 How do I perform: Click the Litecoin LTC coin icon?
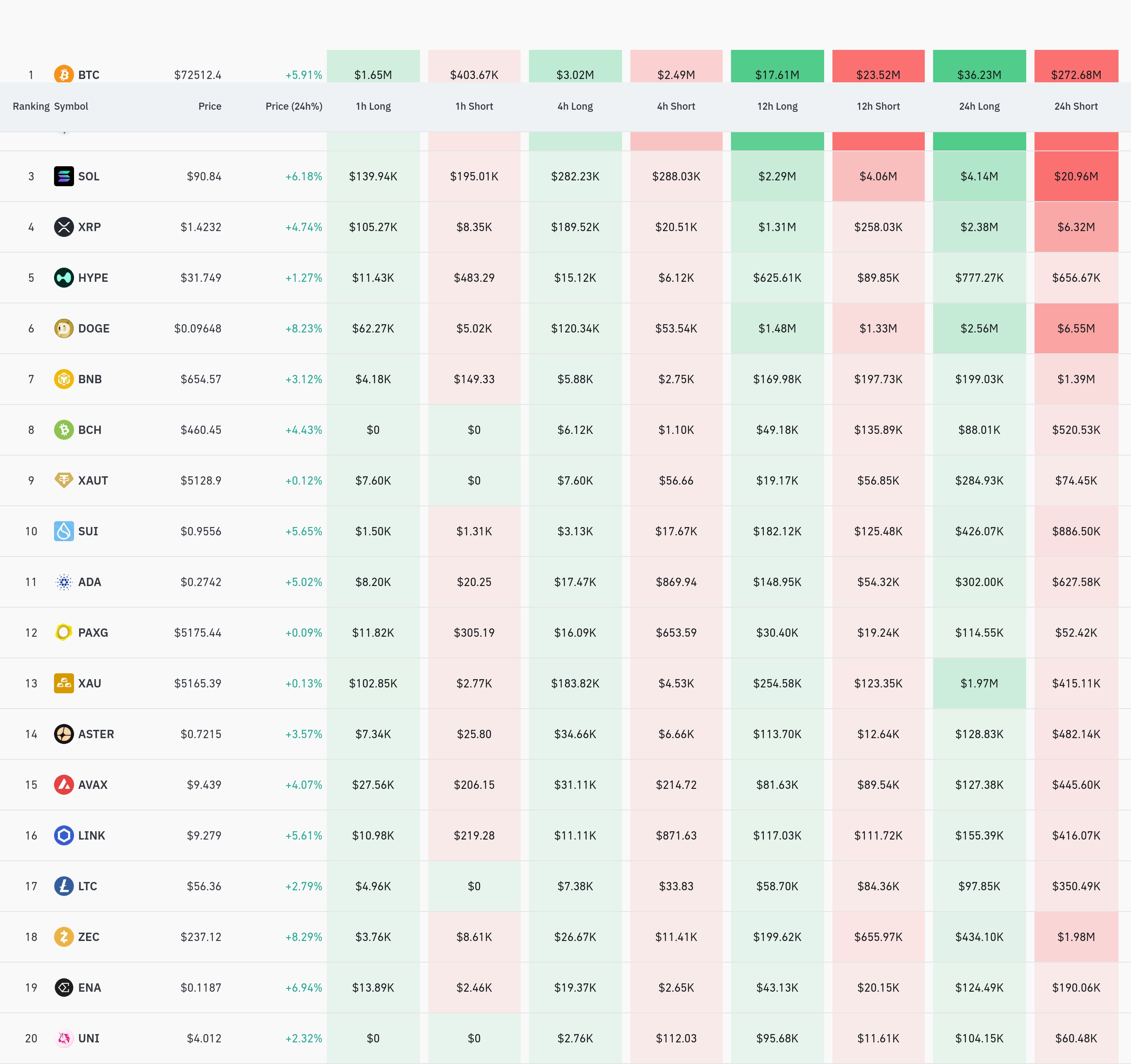point(64,886)
